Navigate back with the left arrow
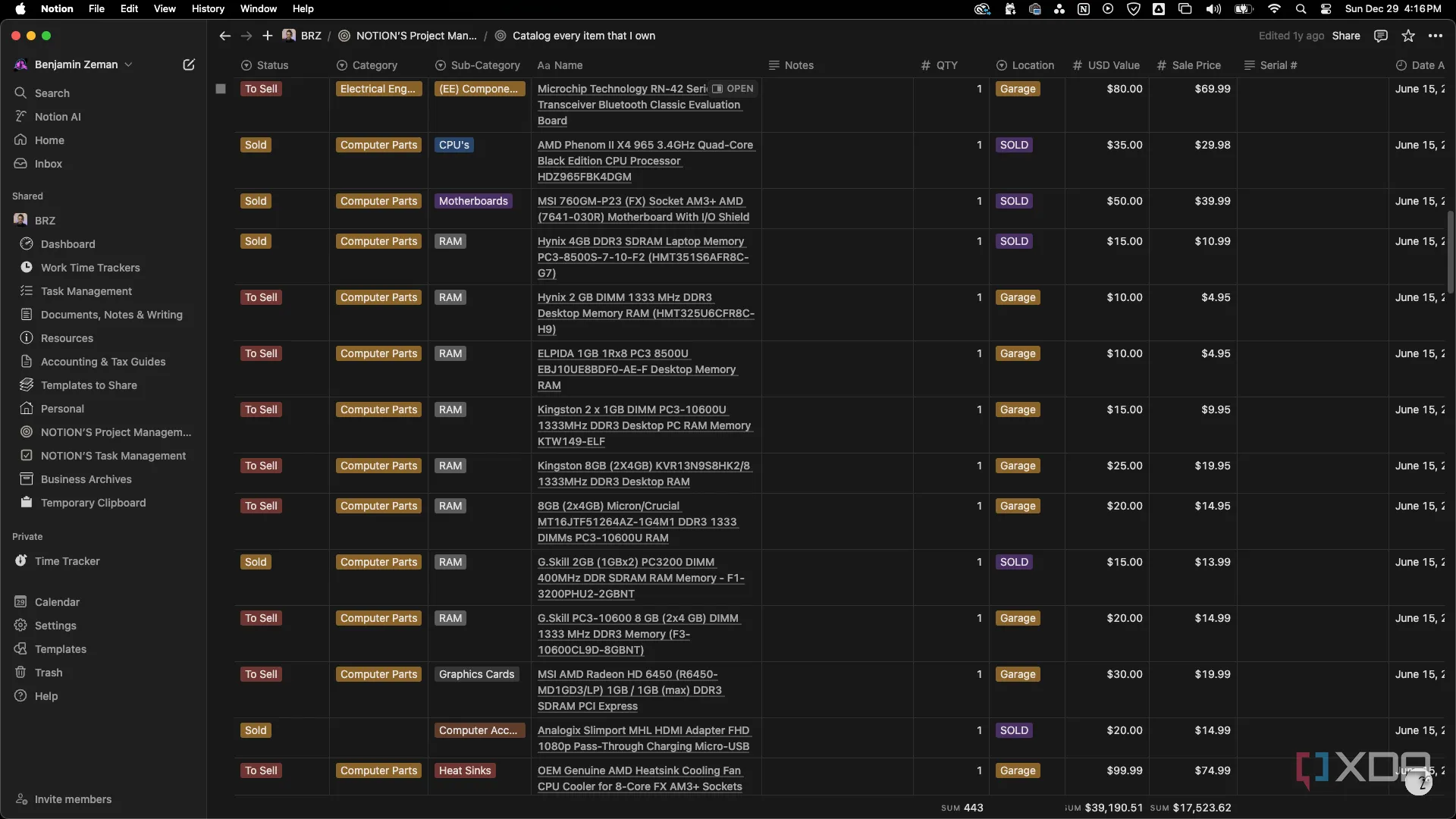The width and height of the screenshot is (1456, 819). click(x=224, y=36)
